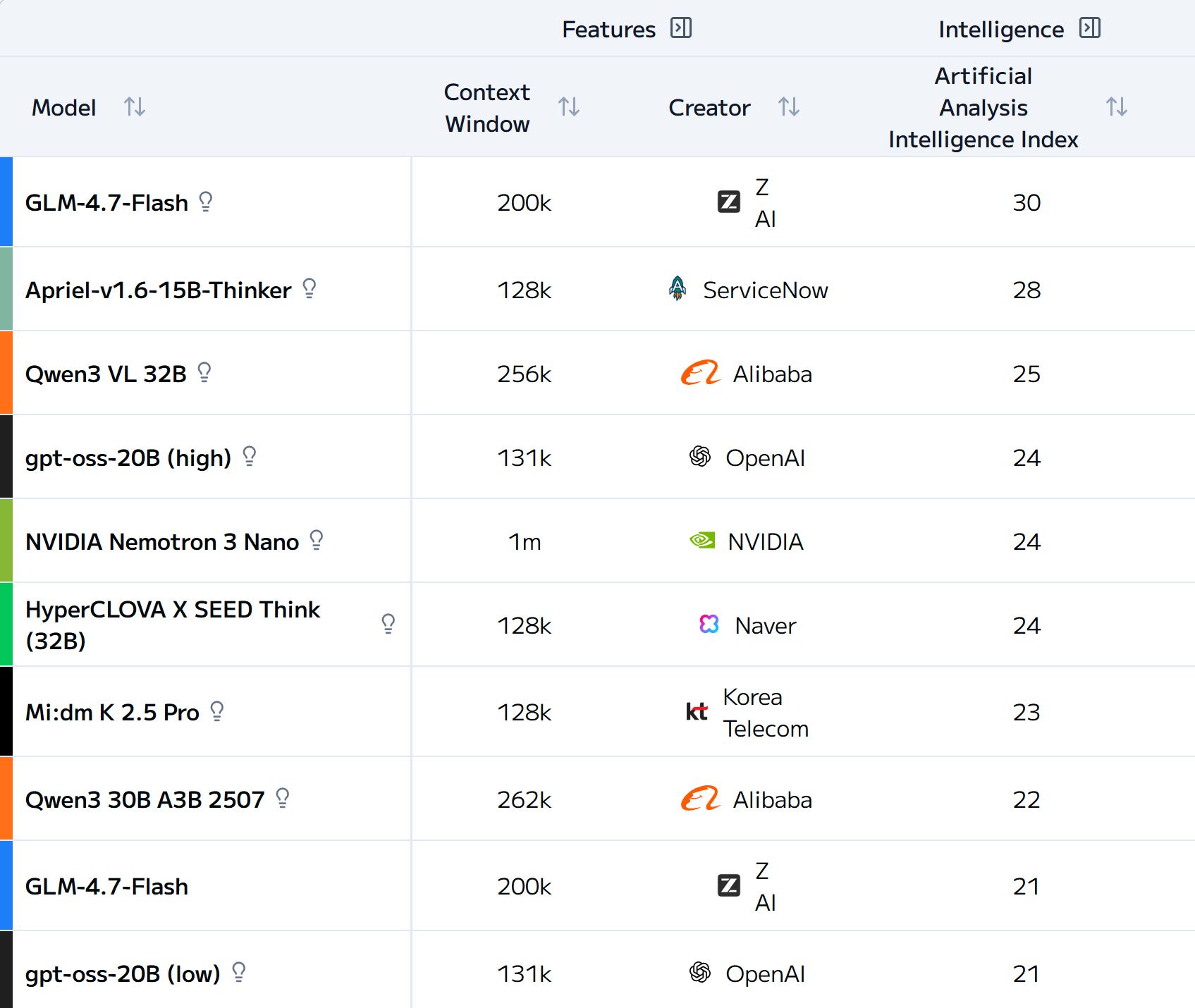Sort table by Model name
This screenshot has height=1008, width=1195.
(x=135, y=107)
